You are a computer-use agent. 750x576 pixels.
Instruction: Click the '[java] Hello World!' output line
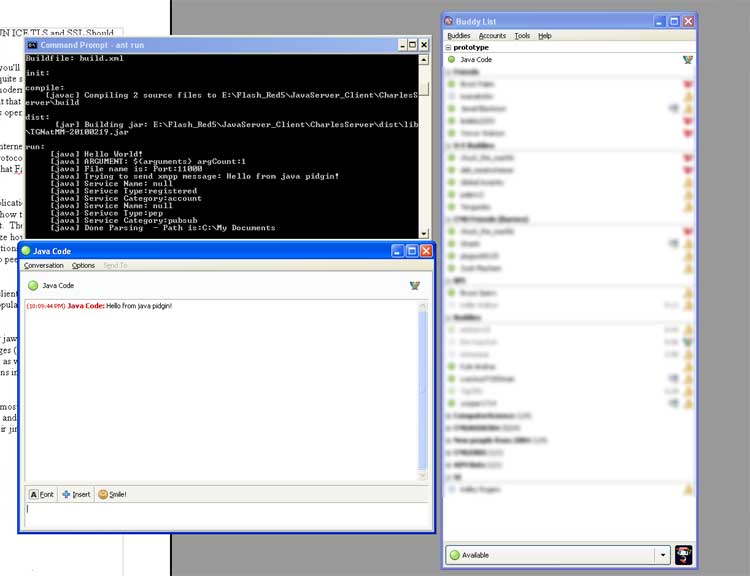pos(96,154)
